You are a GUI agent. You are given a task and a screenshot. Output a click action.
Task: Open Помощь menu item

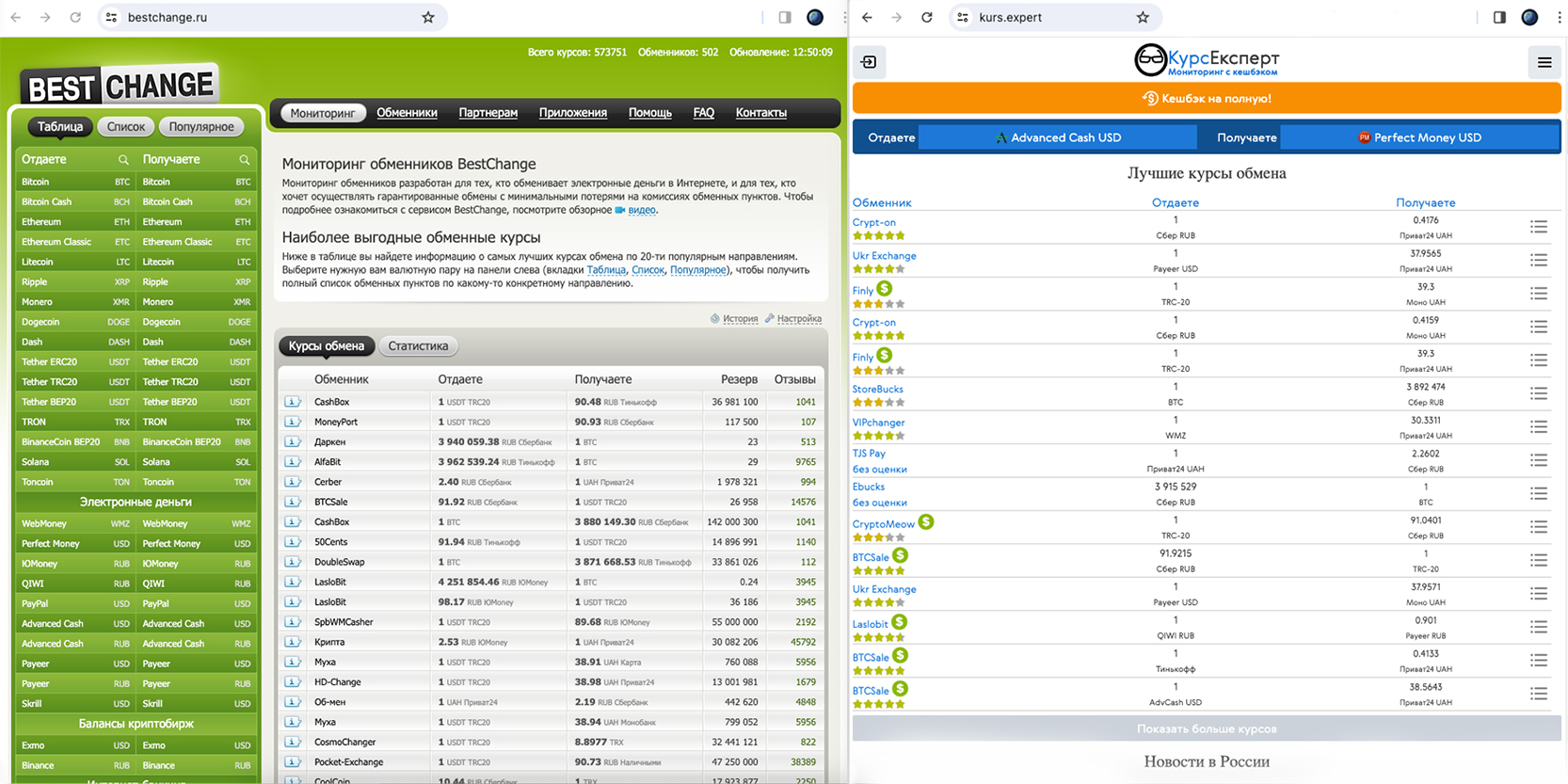pyautogui.click(x=649, y=113)
